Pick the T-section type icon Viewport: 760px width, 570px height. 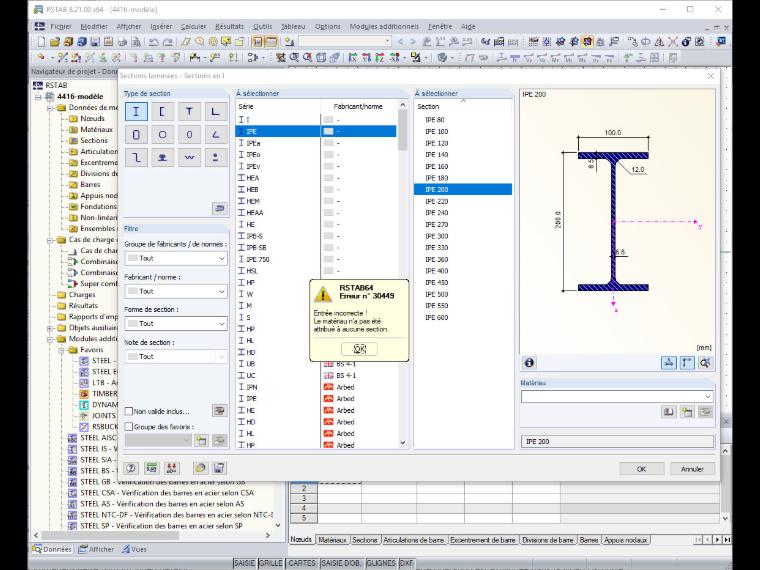click(189, 111)
